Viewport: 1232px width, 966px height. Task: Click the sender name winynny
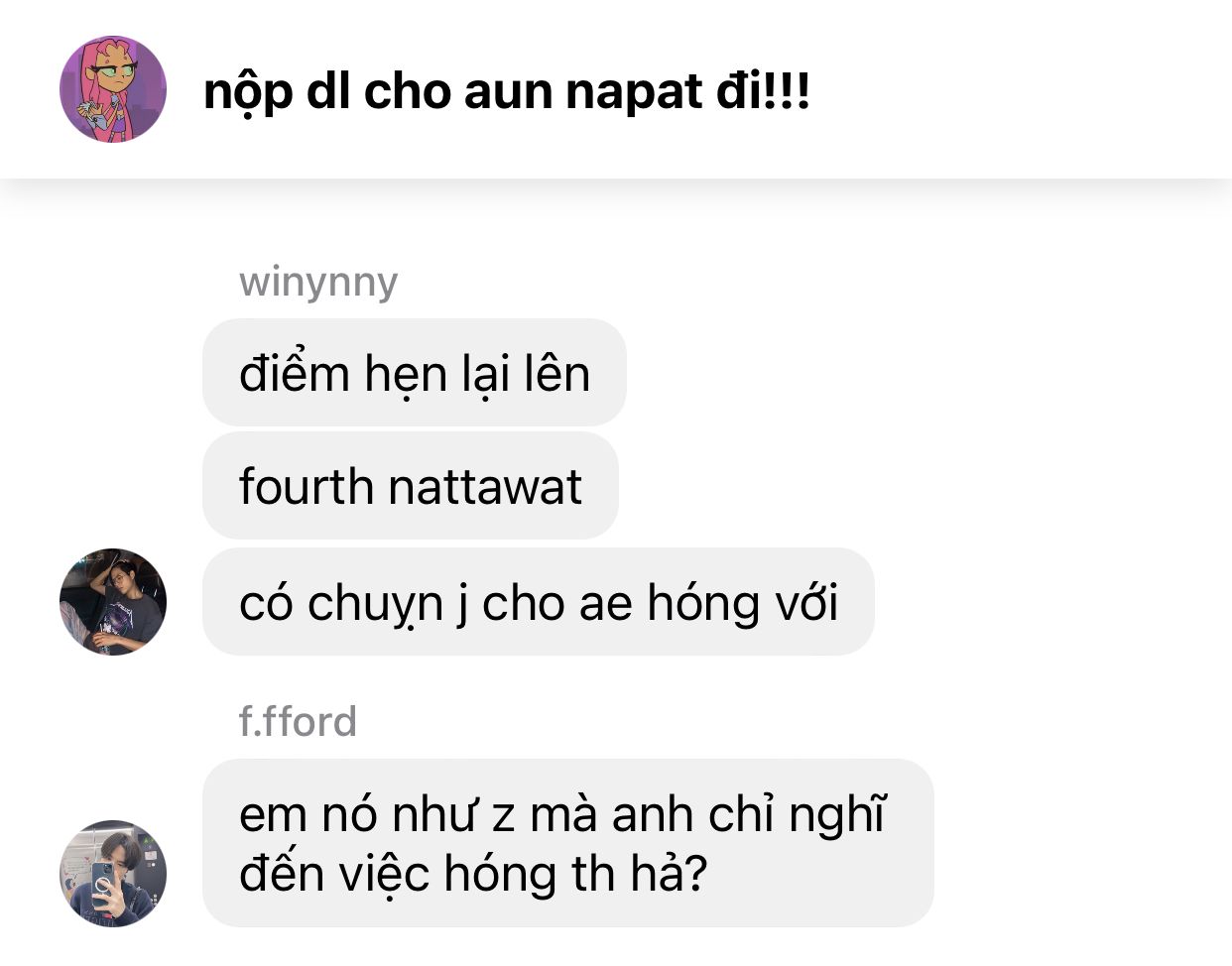[x=318, y=282]
